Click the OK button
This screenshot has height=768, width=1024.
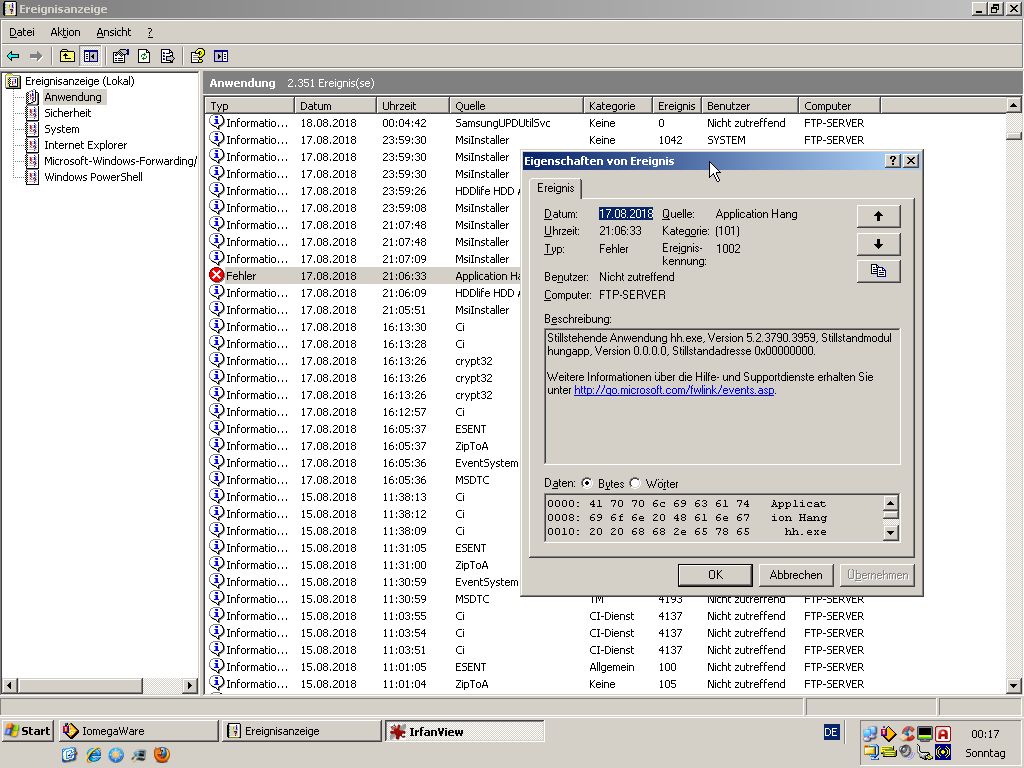(714, 575)
